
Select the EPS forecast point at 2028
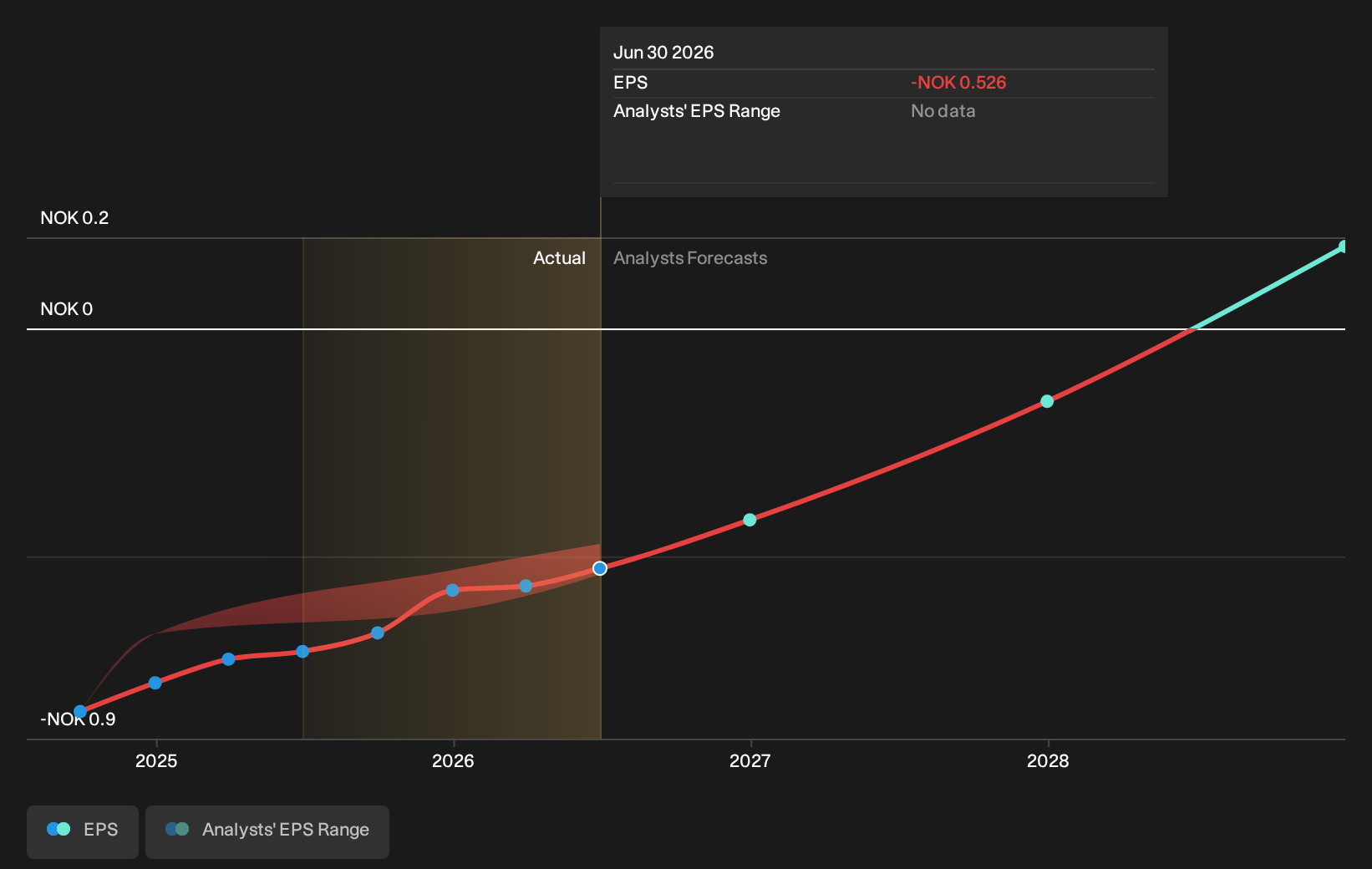coord(1047,401)
